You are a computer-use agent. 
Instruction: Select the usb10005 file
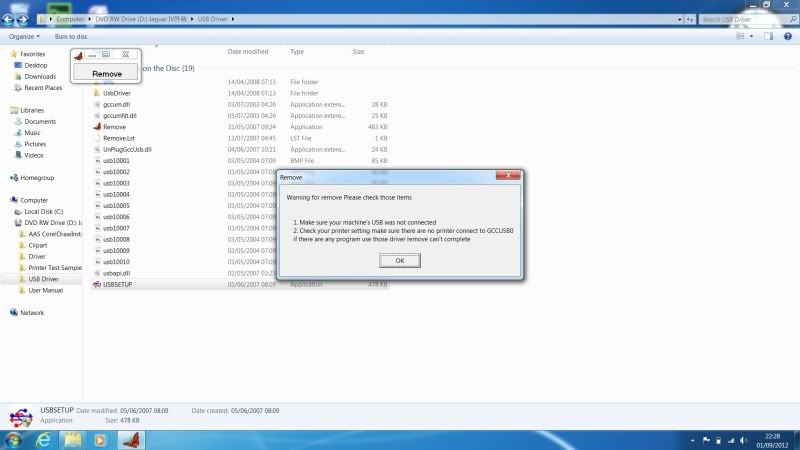pos(116,205)
